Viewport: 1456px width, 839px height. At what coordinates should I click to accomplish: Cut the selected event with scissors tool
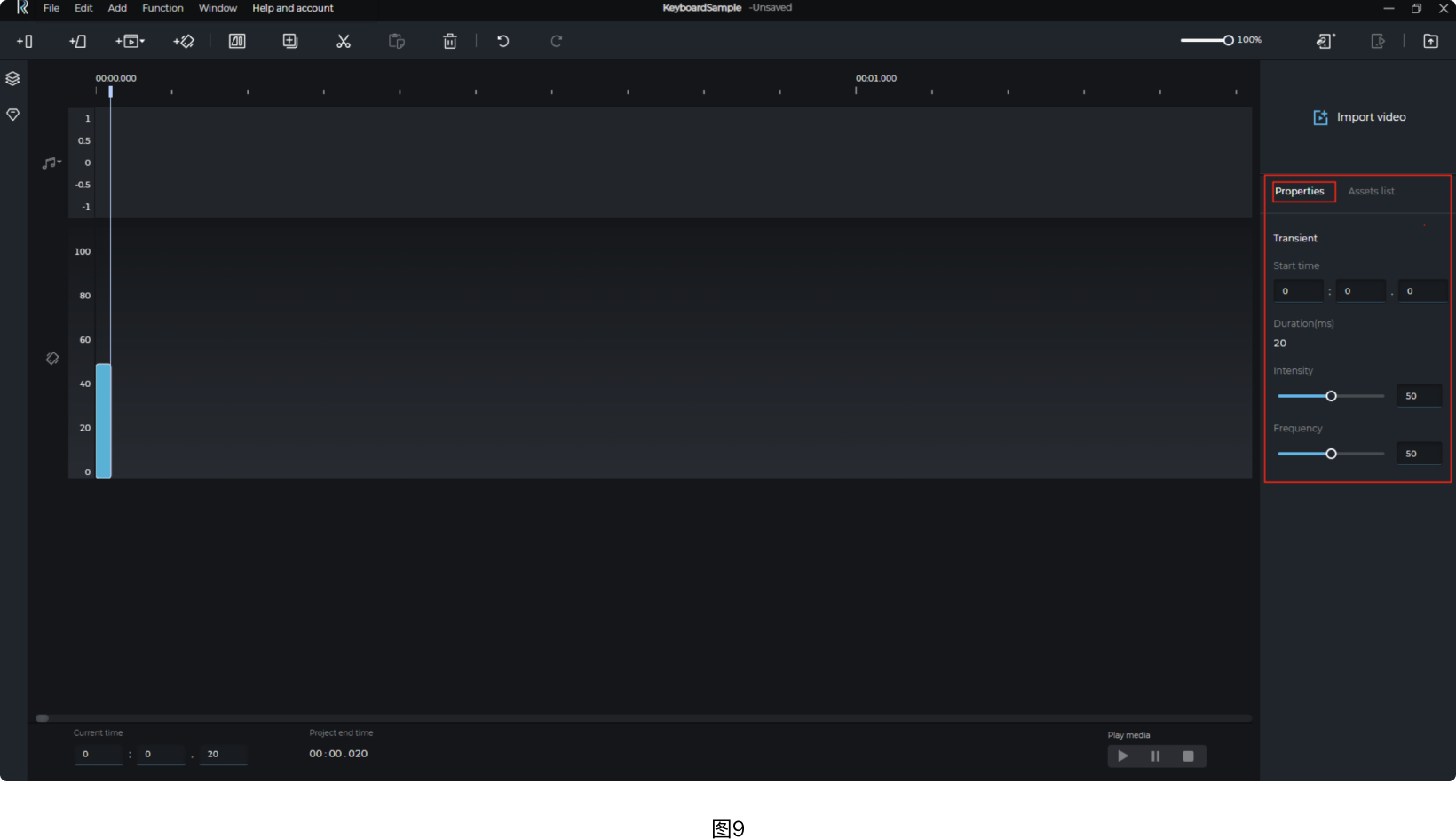[344, 41]
